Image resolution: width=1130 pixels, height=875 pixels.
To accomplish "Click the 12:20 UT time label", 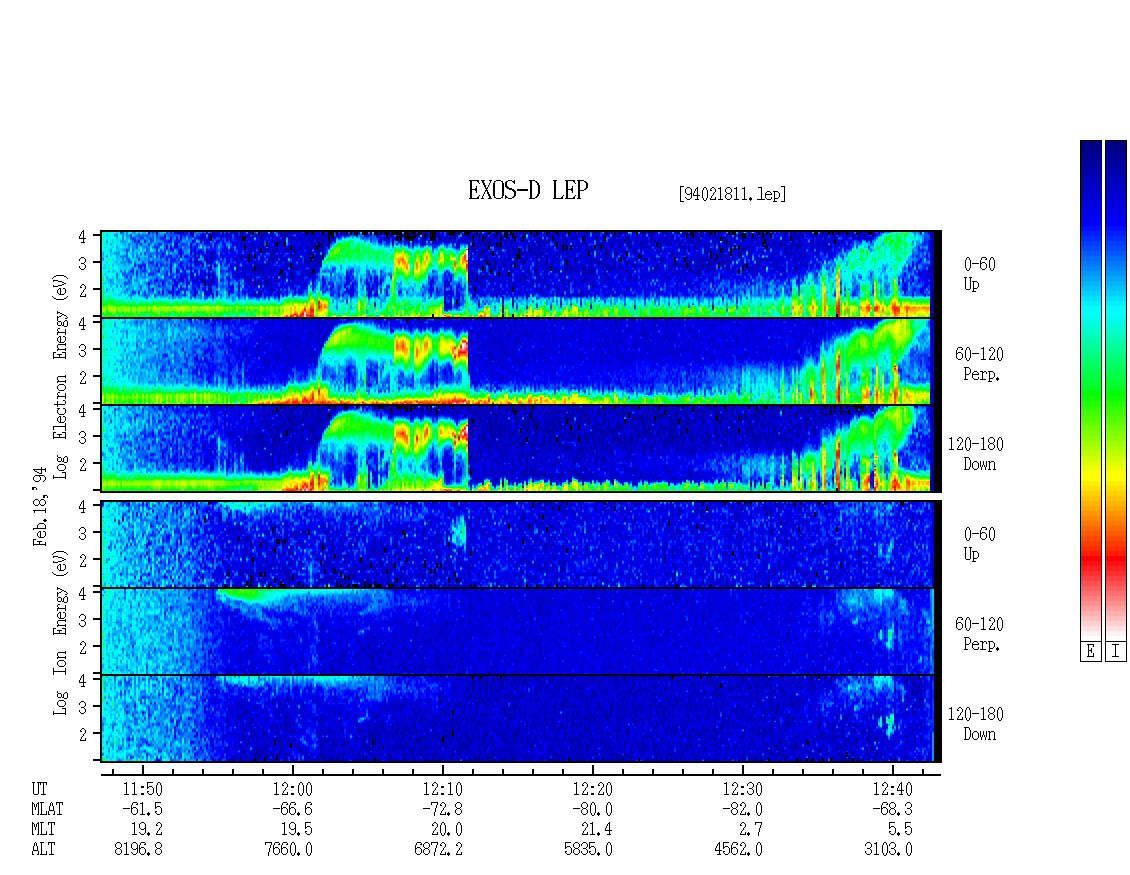I will [592, 789].
